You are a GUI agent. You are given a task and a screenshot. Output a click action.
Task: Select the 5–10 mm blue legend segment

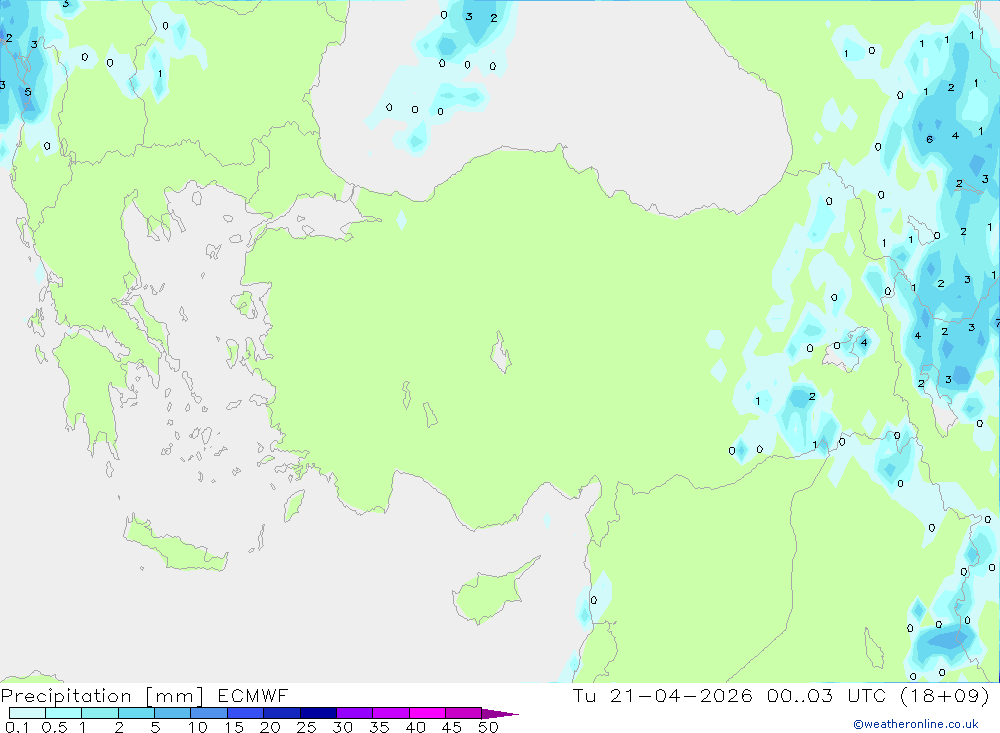tap(172, 713)
